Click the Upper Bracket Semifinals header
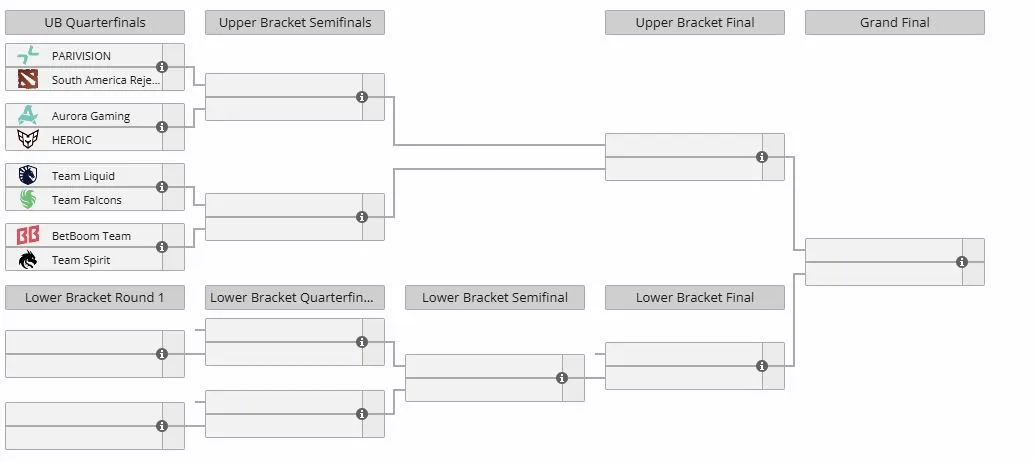 point(295,22)
